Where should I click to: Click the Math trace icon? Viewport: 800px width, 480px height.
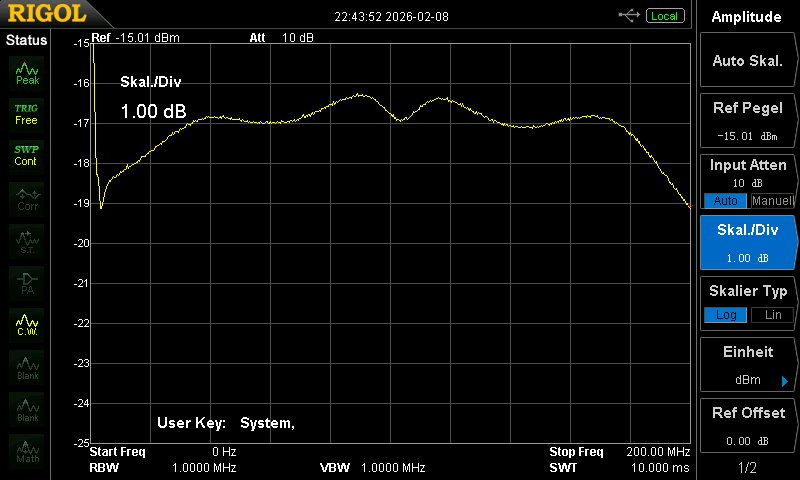coord(27,451)
